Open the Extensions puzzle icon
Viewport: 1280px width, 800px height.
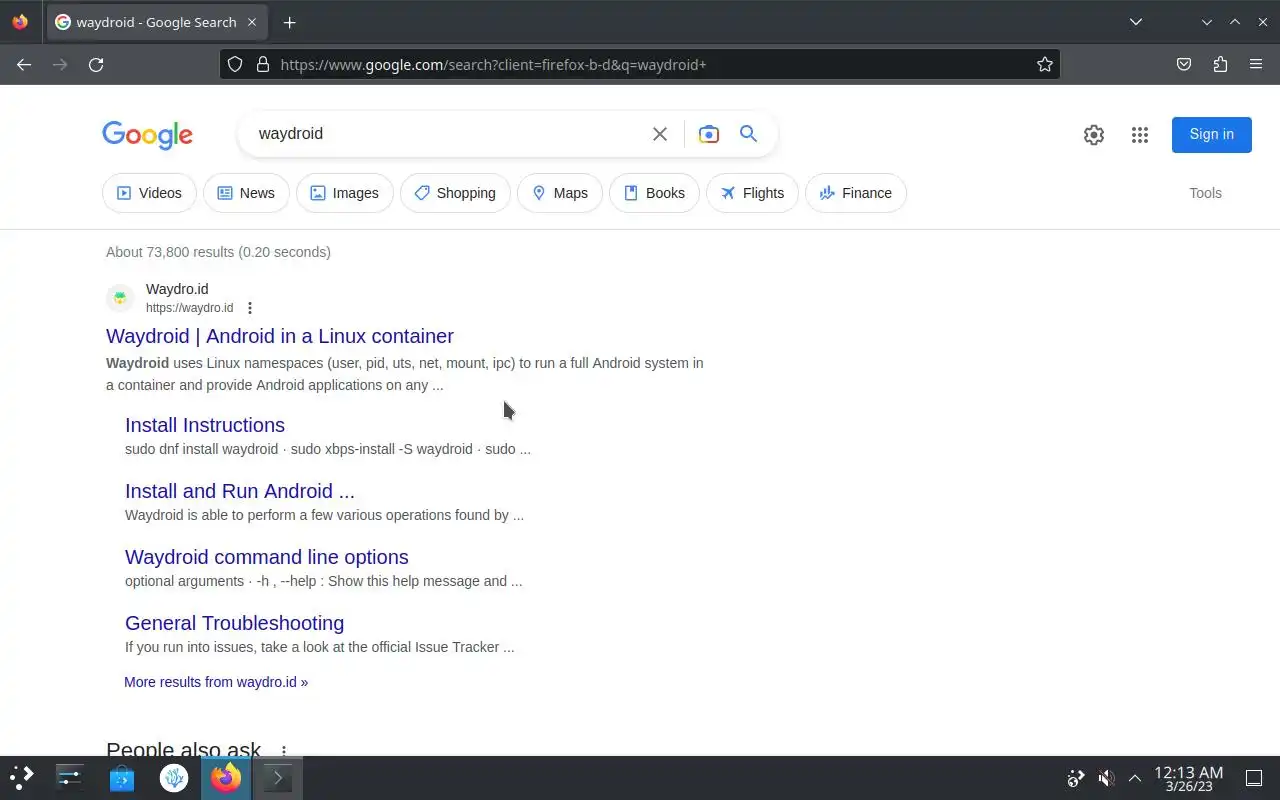click(1220, 64)
